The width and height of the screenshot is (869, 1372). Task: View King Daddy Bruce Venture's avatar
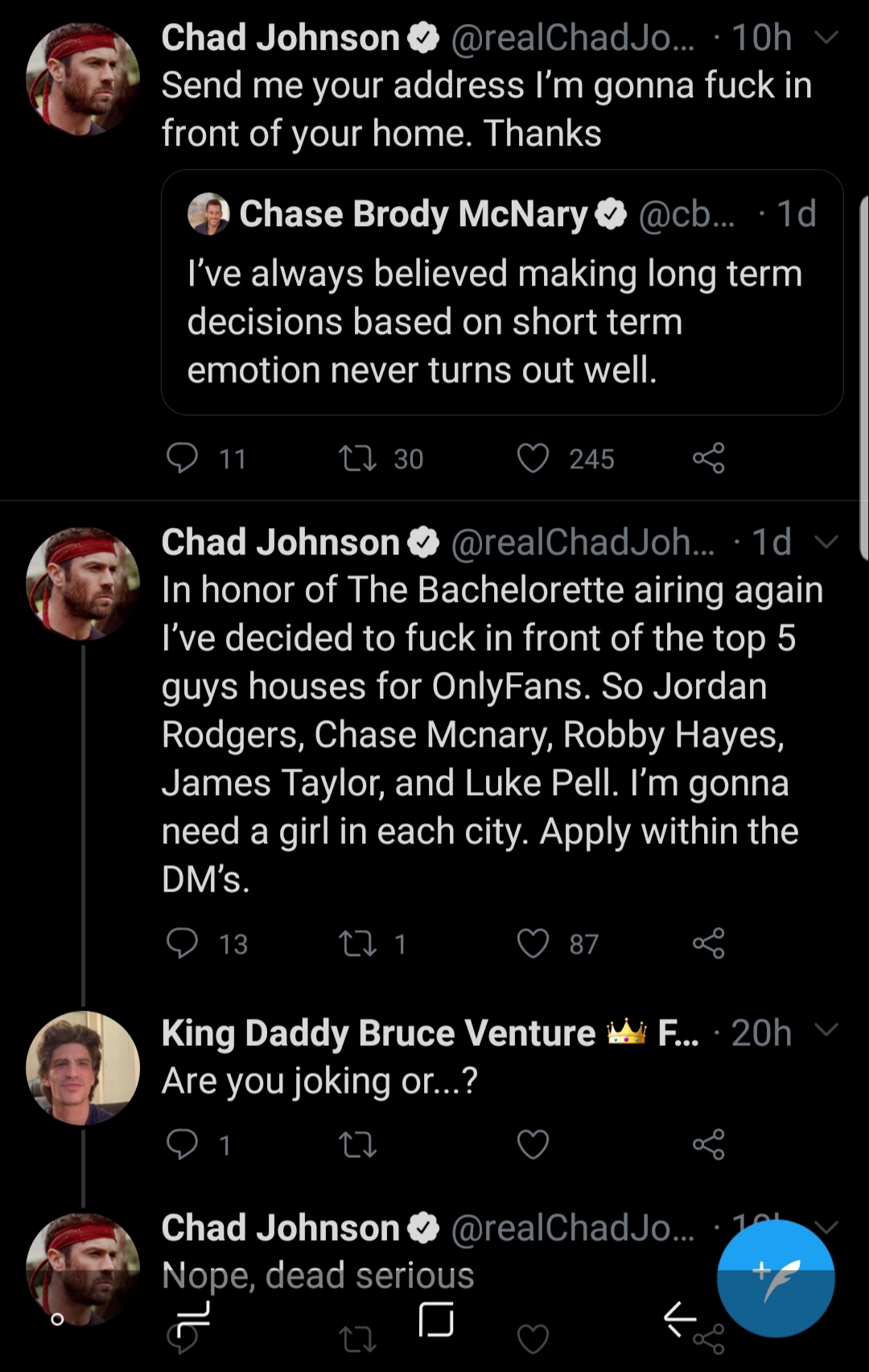83,1068
